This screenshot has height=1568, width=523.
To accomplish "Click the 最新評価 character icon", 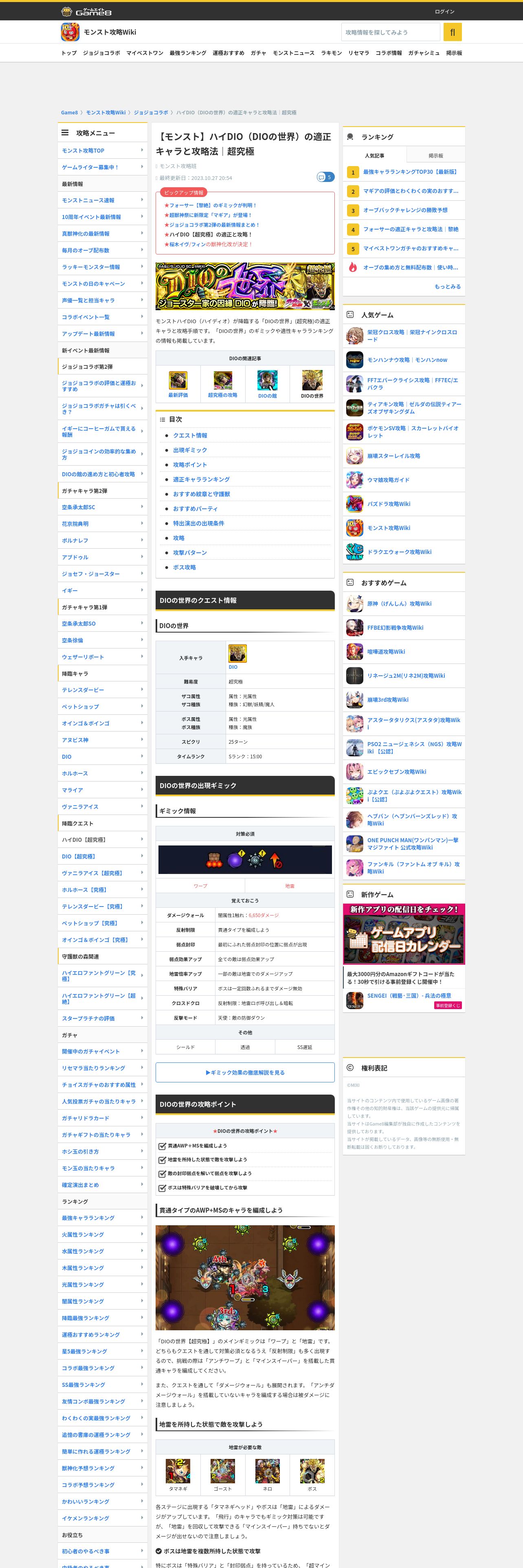I will (178, 381).
